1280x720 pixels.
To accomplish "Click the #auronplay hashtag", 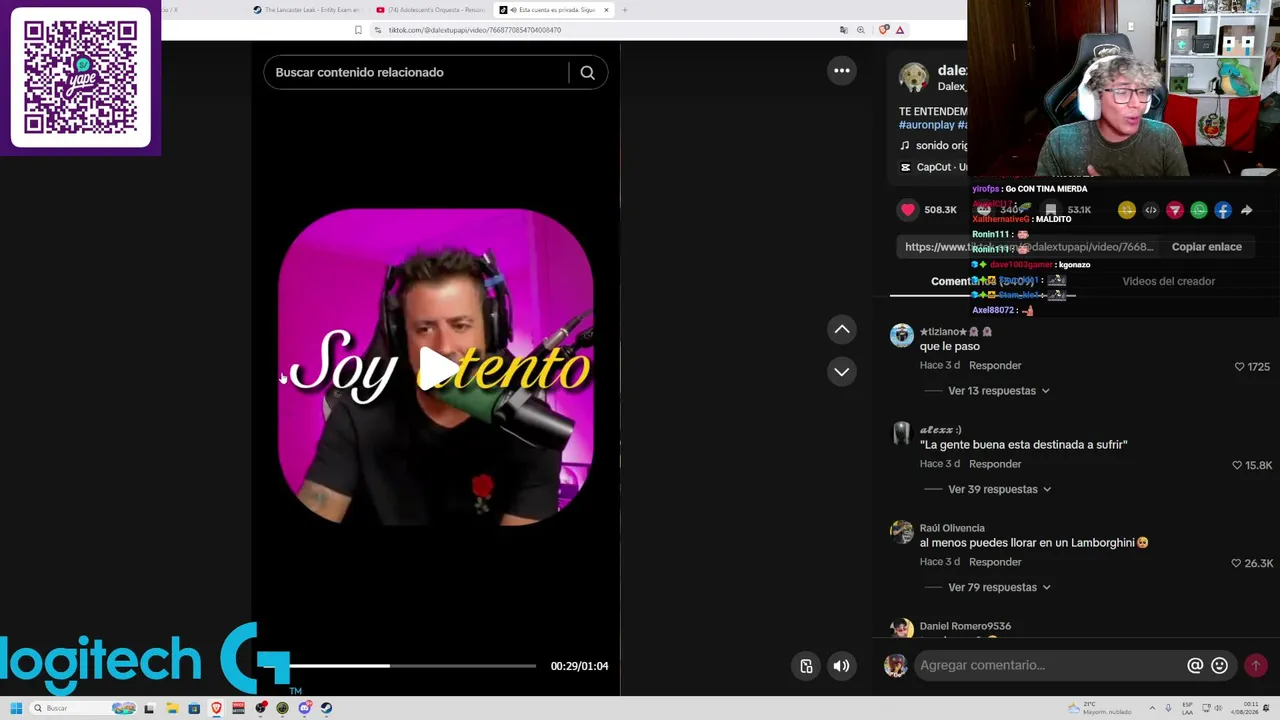I will (926, 125).
